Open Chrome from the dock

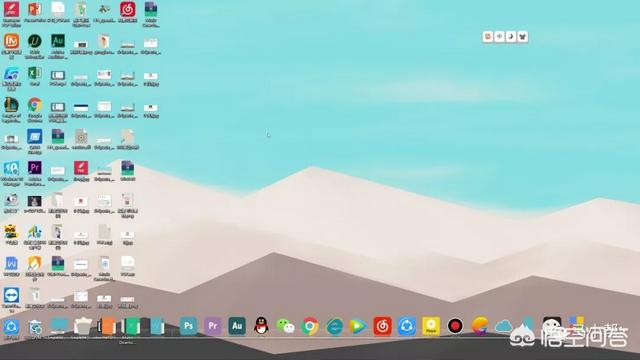[310, 326]
